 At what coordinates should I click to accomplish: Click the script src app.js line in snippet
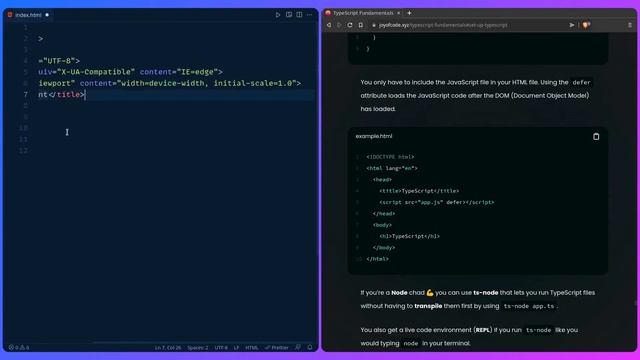pyautogui.click(x=436, y=202)
